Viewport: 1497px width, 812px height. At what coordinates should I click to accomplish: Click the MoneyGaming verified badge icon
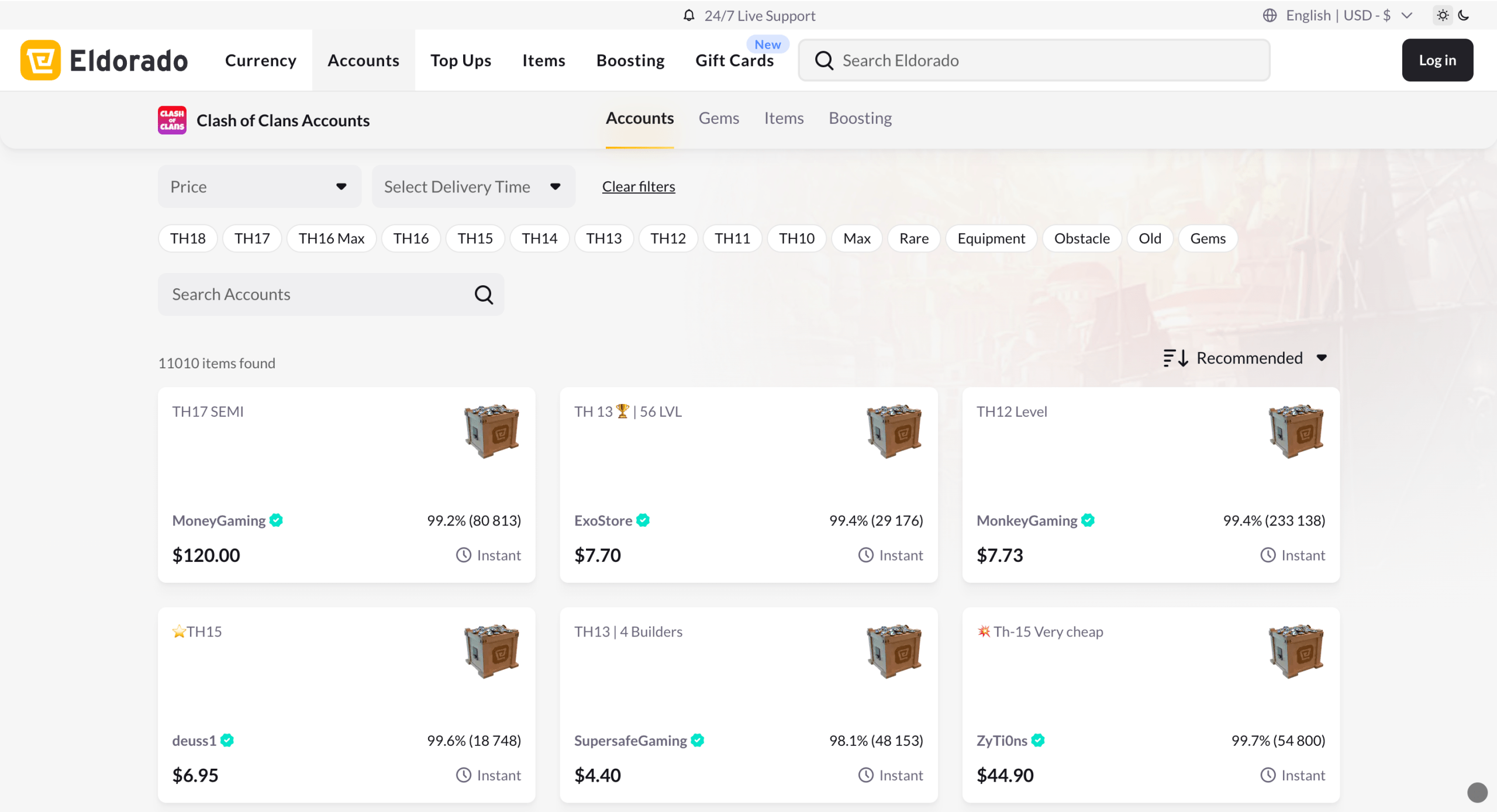coord(277,520)
